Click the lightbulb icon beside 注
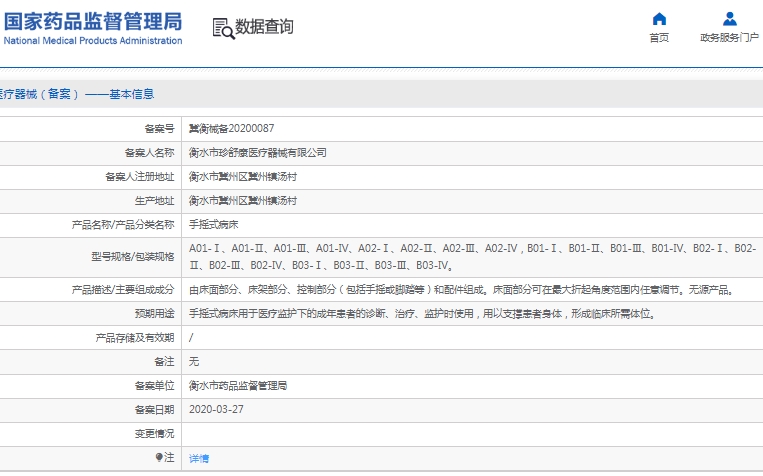 pyautogui.click(x=159, y=457)
